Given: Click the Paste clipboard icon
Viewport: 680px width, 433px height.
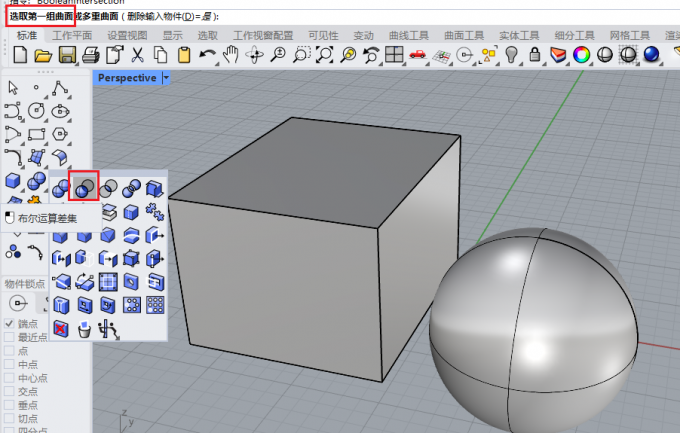Looking at the screenshot, I should point(184,55).
